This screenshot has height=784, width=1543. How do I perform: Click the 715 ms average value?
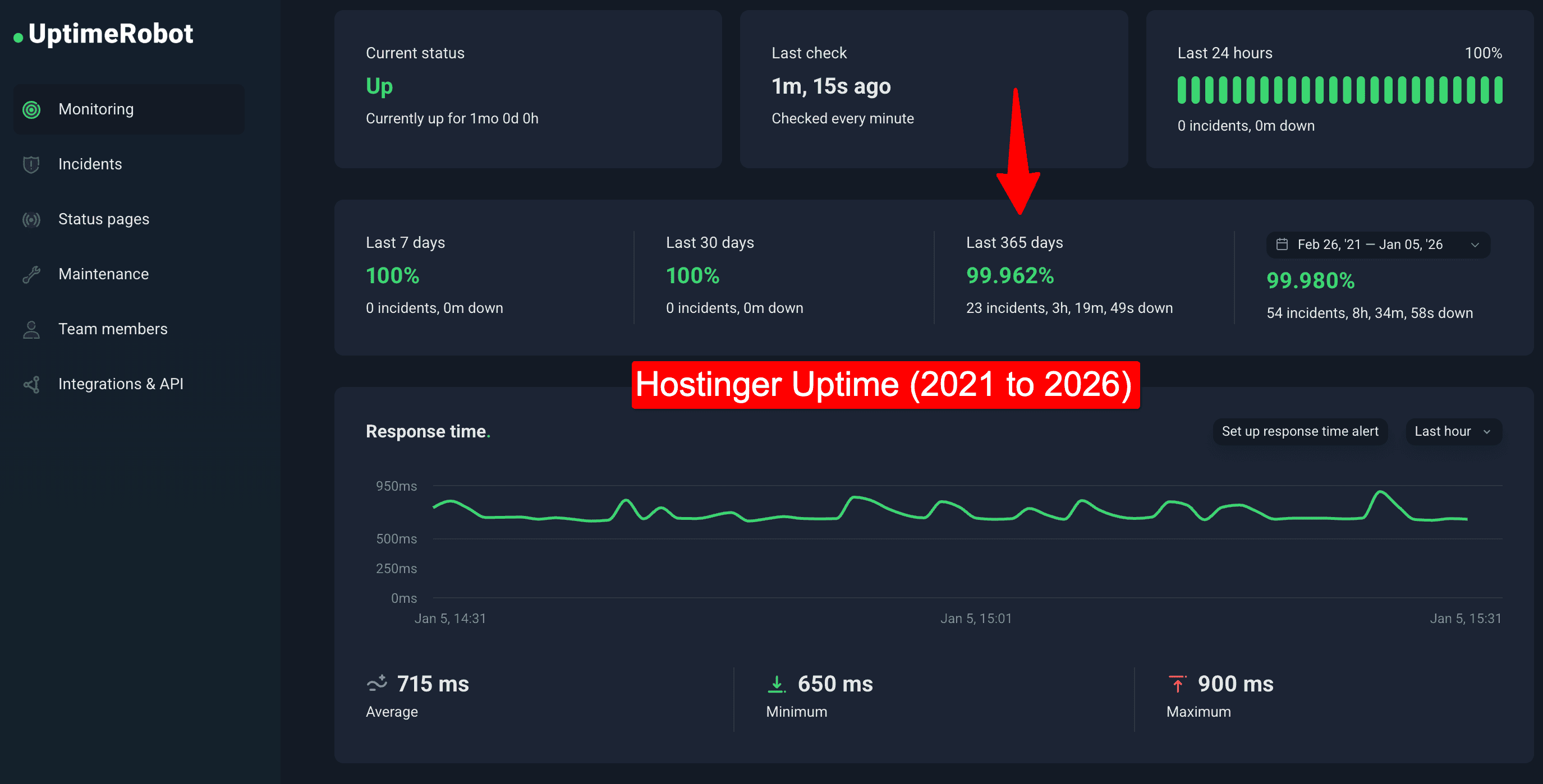(x=433, y=684)
